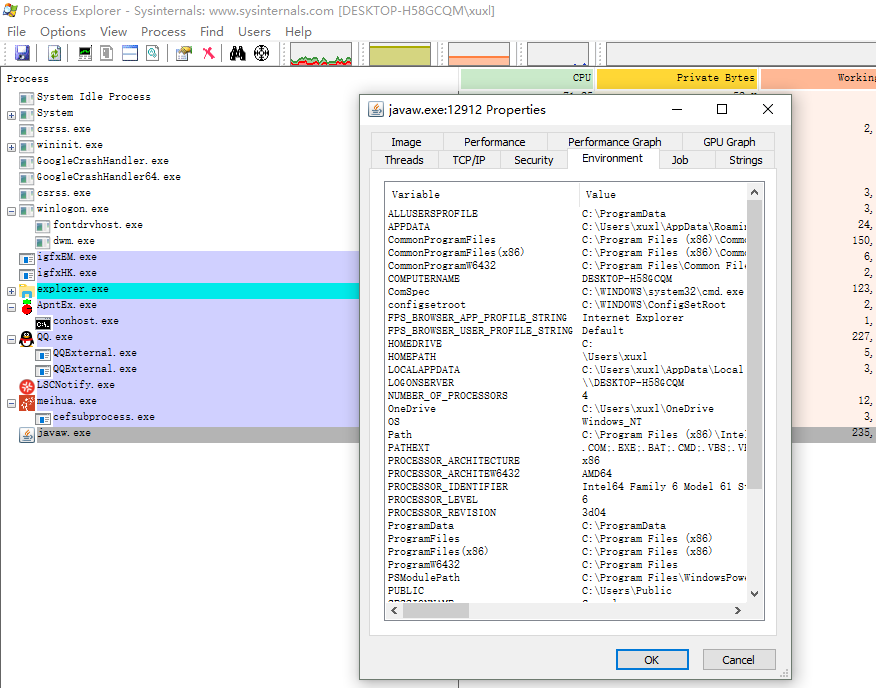876x688 pixels.
Task: Select the crosshair Find Window's Process icon
Action: click(261, 53)
